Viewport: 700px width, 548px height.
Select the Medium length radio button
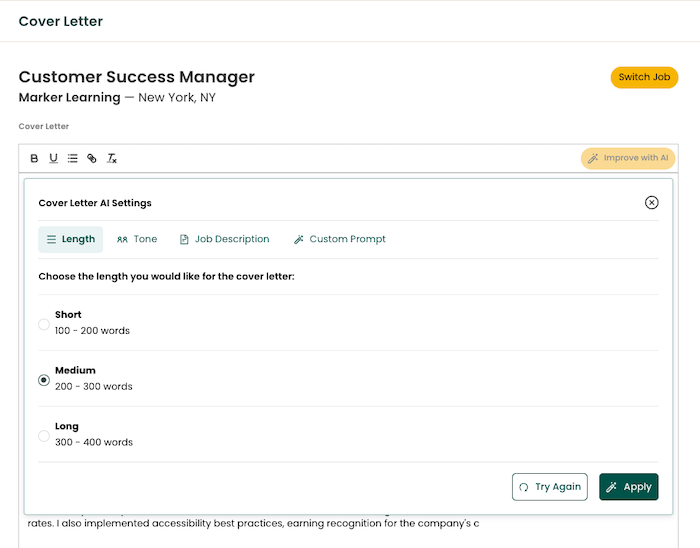click(x=44, y=380)
